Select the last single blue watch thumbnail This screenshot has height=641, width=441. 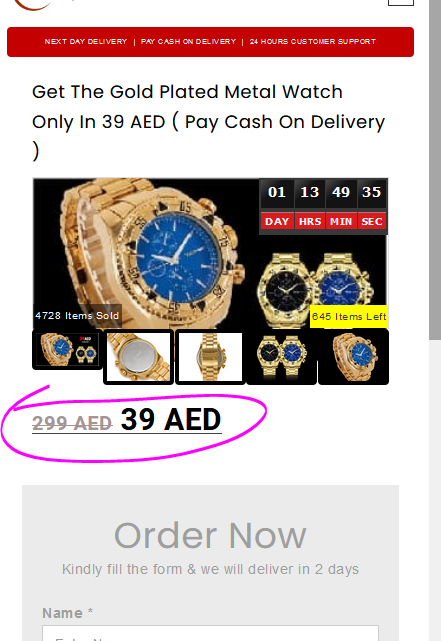pos(353,357)
